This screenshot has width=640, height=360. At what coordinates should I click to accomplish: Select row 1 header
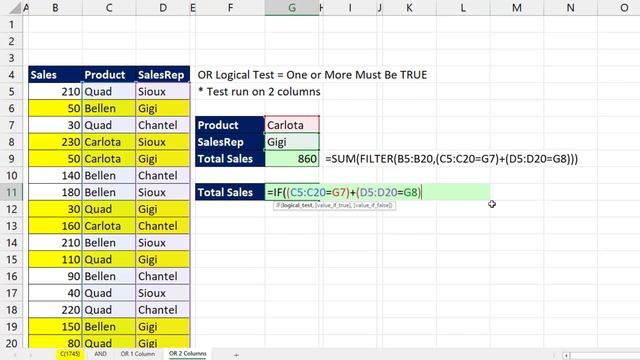[x=11, y=24]
